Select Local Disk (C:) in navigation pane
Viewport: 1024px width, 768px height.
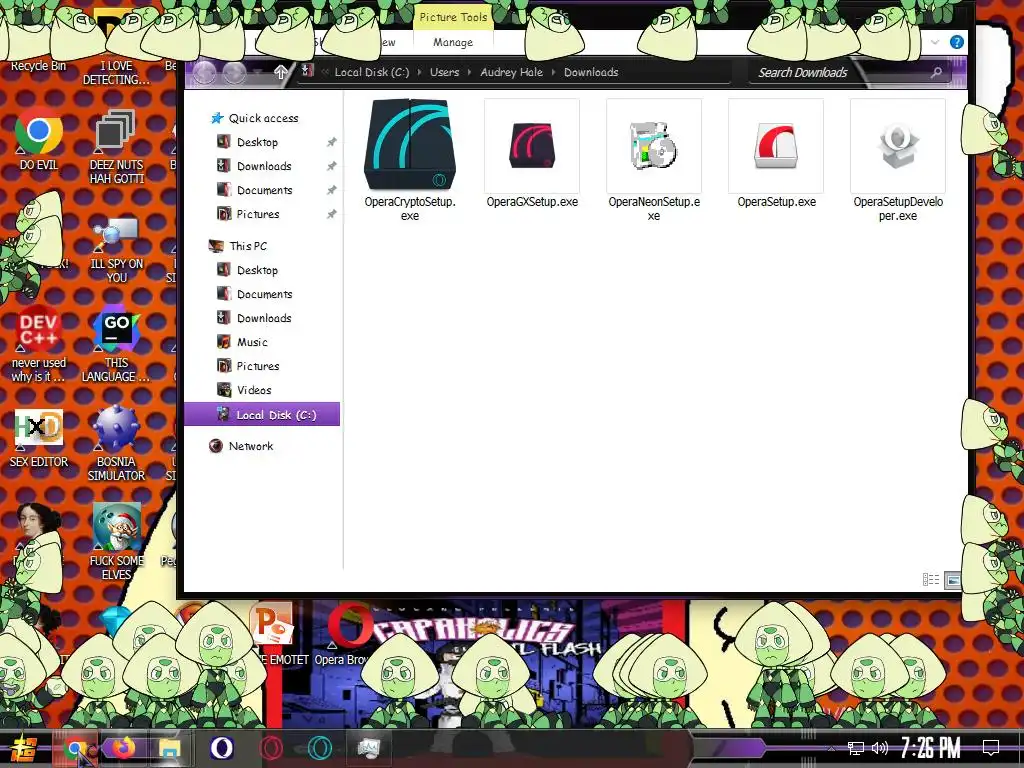(262, 414)
